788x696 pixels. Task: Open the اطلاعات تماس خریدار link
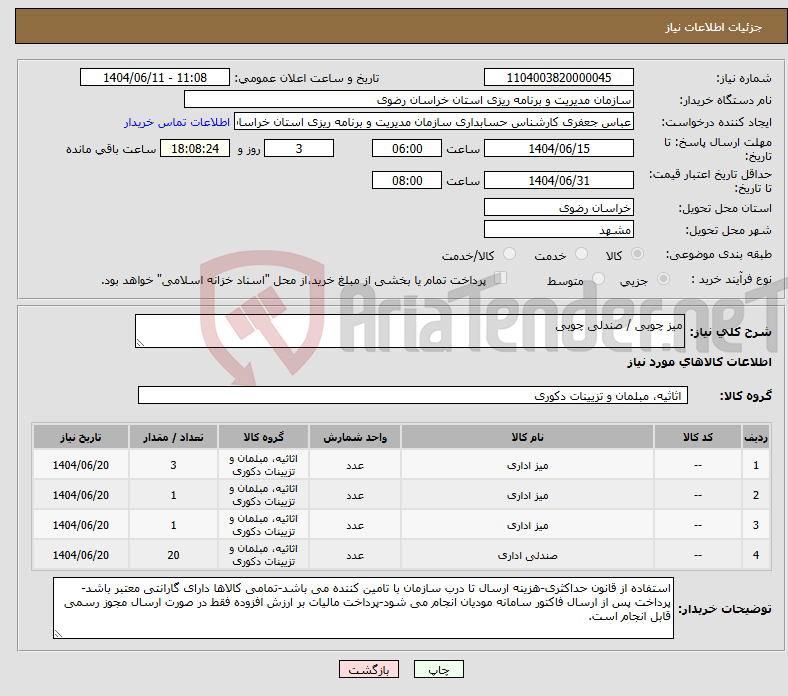[177, 122]
